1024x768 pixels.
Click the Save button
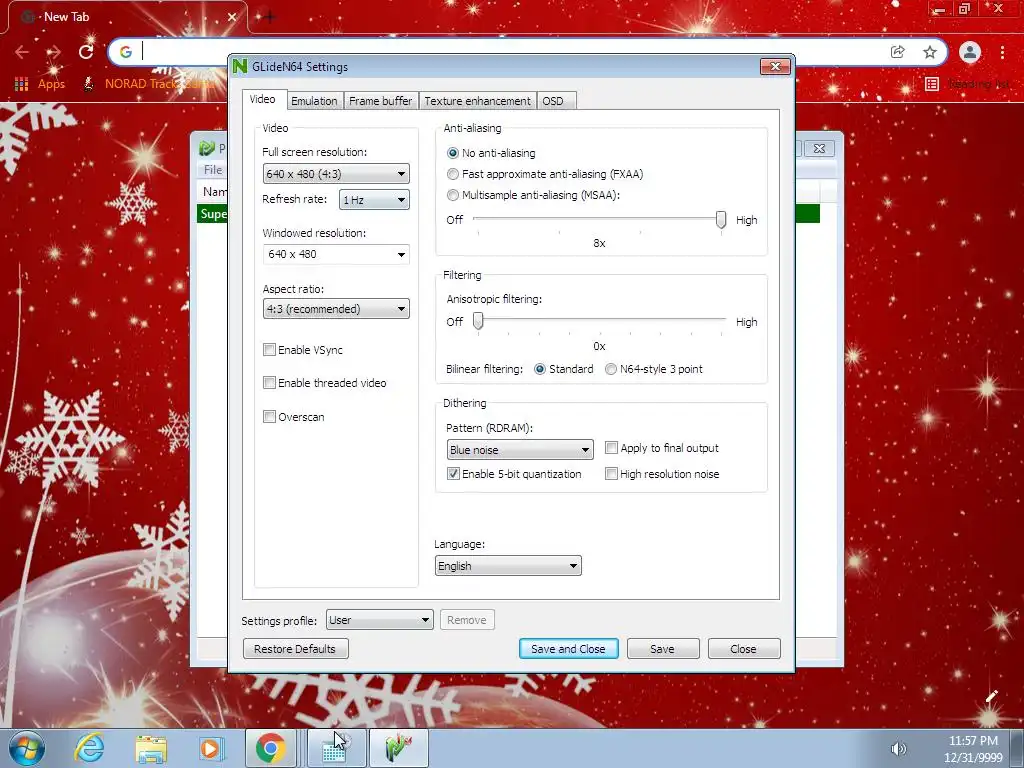(x=663, y=648)
